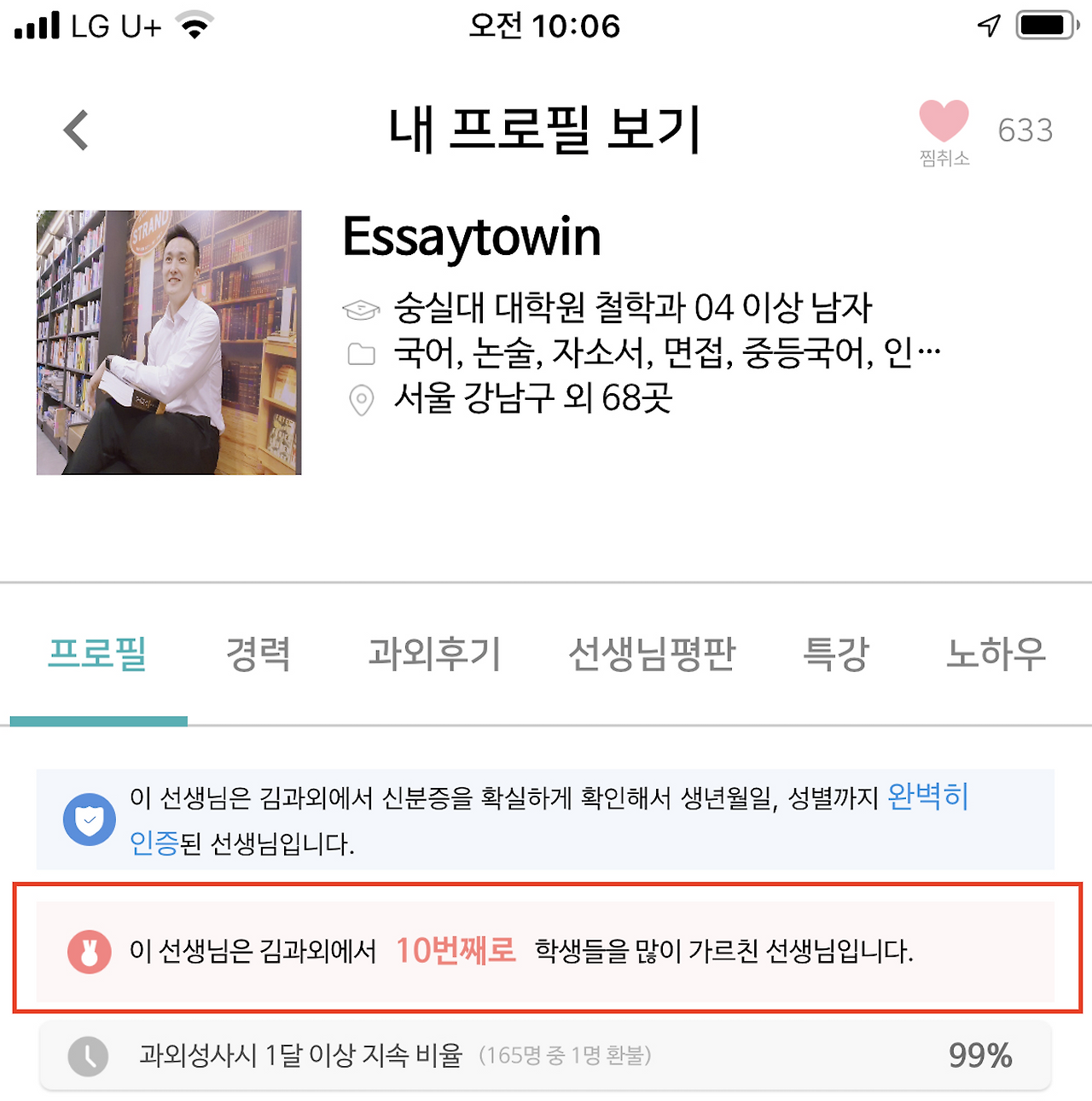Tap the clock icon next to retention rate
1092x1101 pixels.
89,1056
